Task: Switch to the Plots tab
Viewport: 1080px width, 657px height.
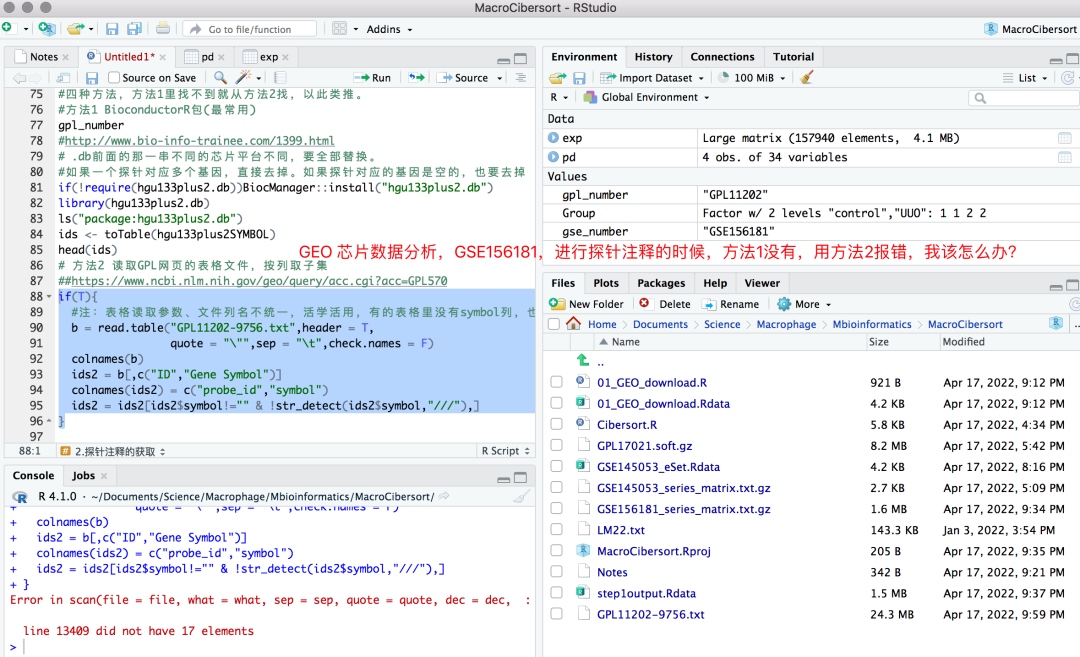Action: point(606,283)
